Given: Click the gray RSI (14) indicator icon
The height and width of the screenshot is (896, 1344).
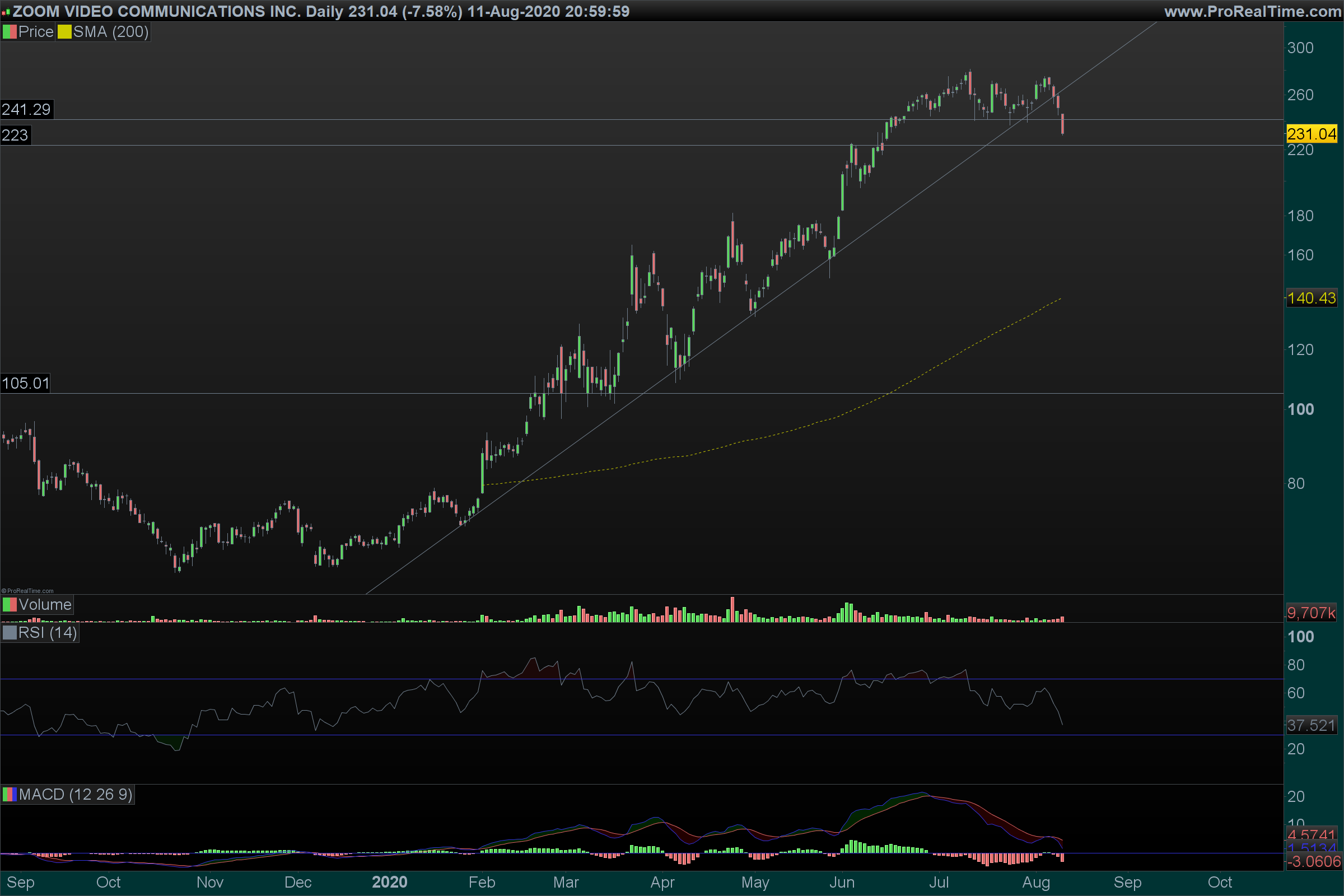Looking at the screenshot, I should point(9,633).
